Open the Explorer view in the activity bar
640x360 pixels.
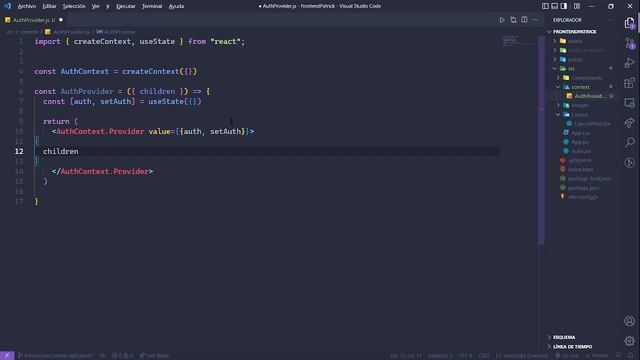pyautogui.click(x=629, y=23)
